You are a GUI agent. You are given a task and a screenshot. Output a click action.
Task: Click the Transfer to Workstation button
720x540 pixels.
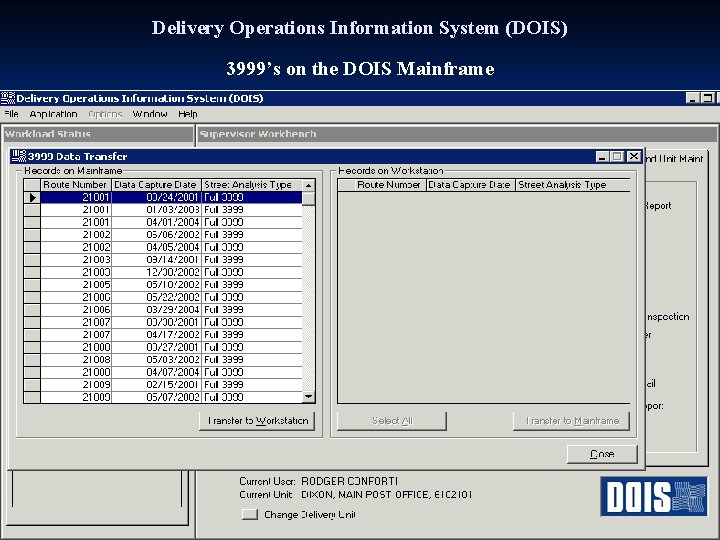(x=257, y=421)
